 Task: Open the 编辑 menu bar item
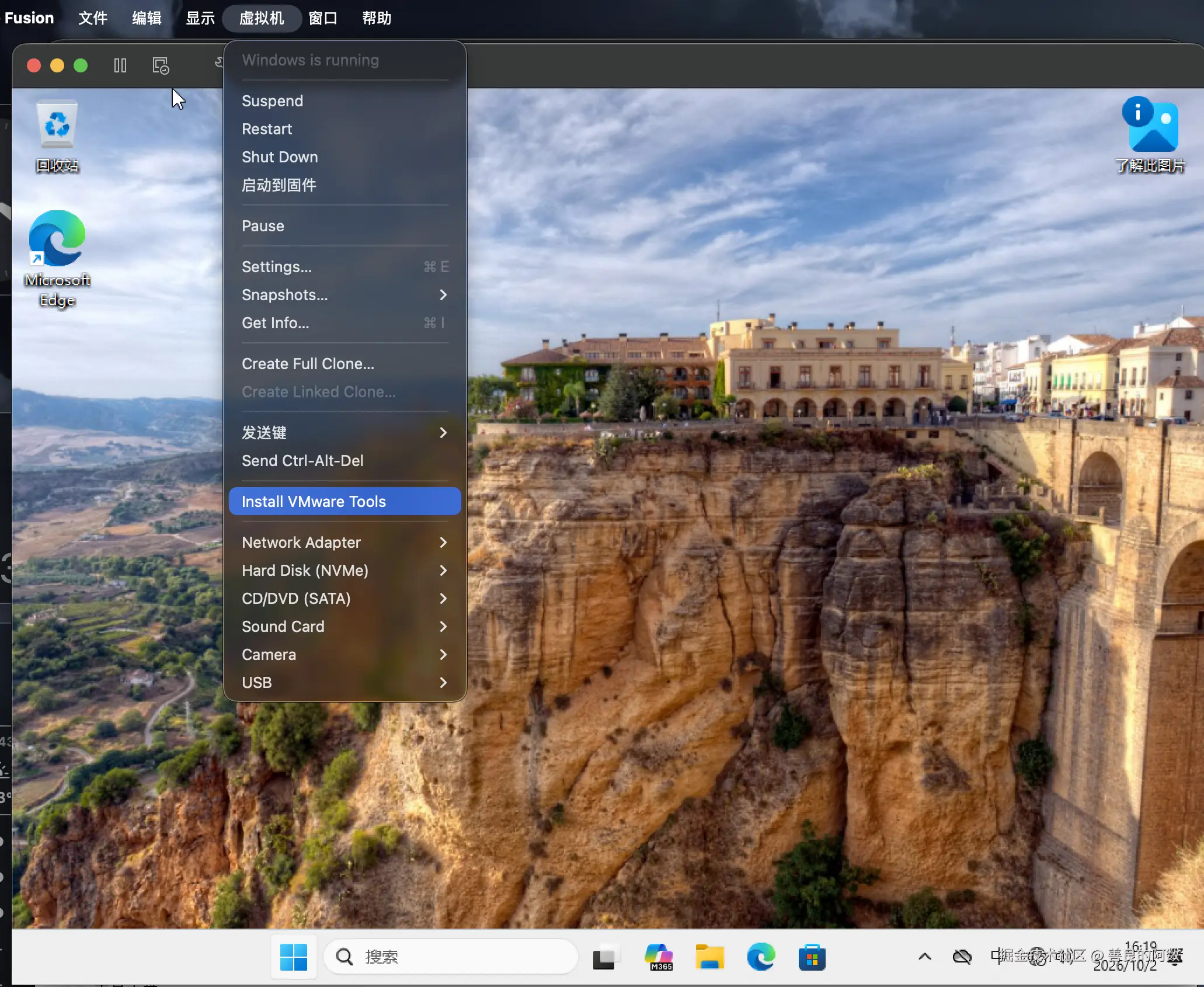coord(147,18)
